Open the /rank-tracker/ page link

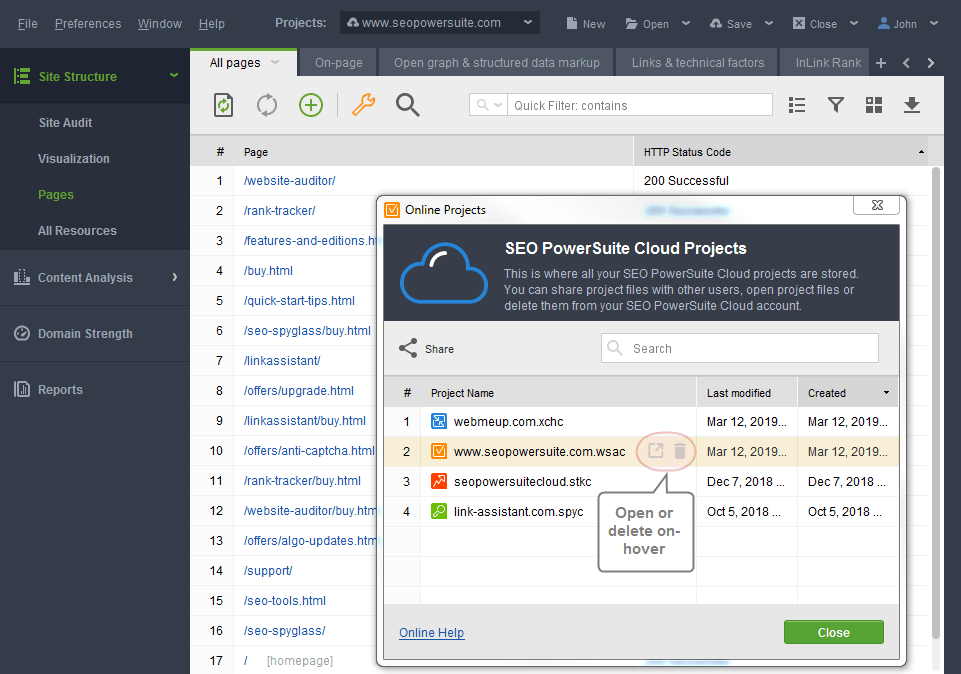[279, 211]
